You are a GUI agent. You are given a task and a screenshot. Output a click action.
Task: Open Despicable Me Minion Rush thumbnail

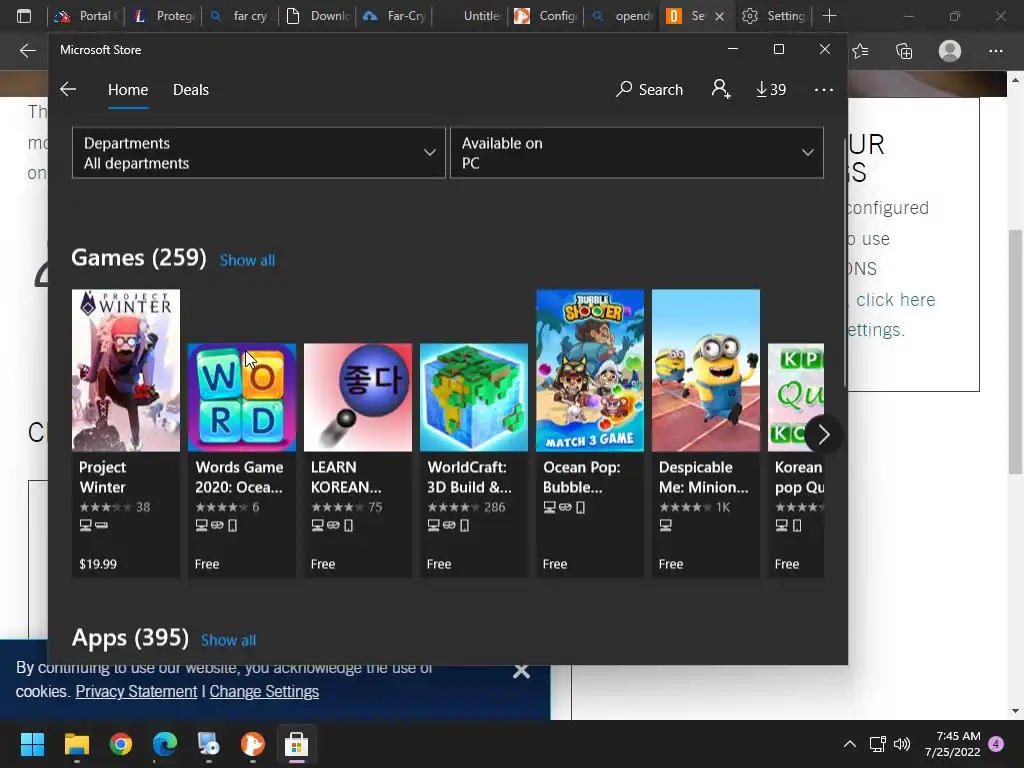(x=706, y=370)
